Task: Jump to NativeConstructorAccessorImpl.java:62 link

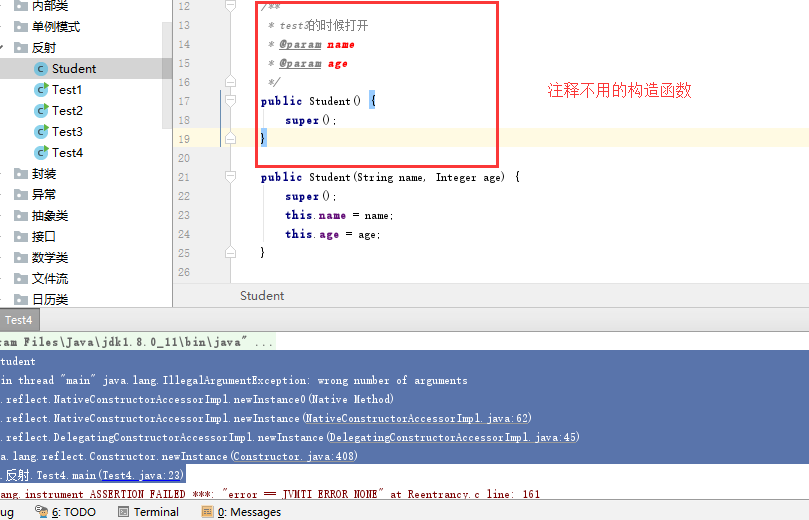Action: (417, 418)
